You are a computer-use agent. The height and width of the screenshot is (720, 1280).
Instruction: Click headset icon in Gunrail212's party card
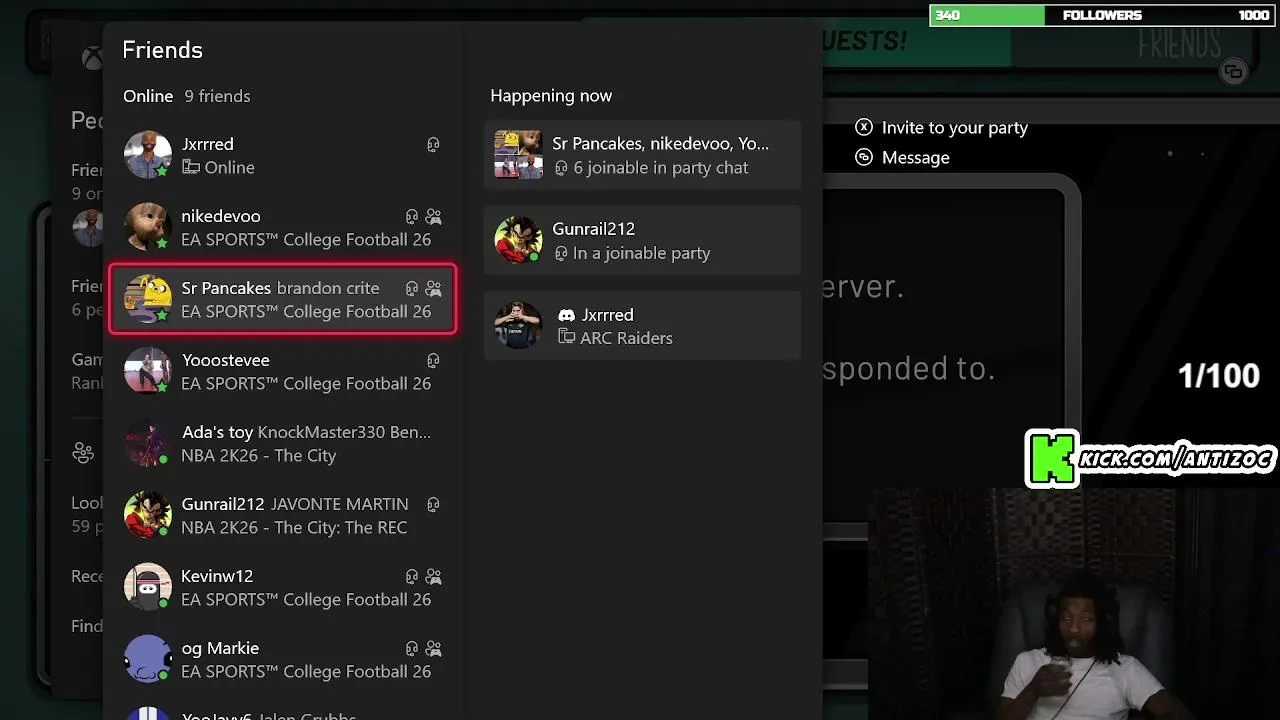(x=561, y=254)
